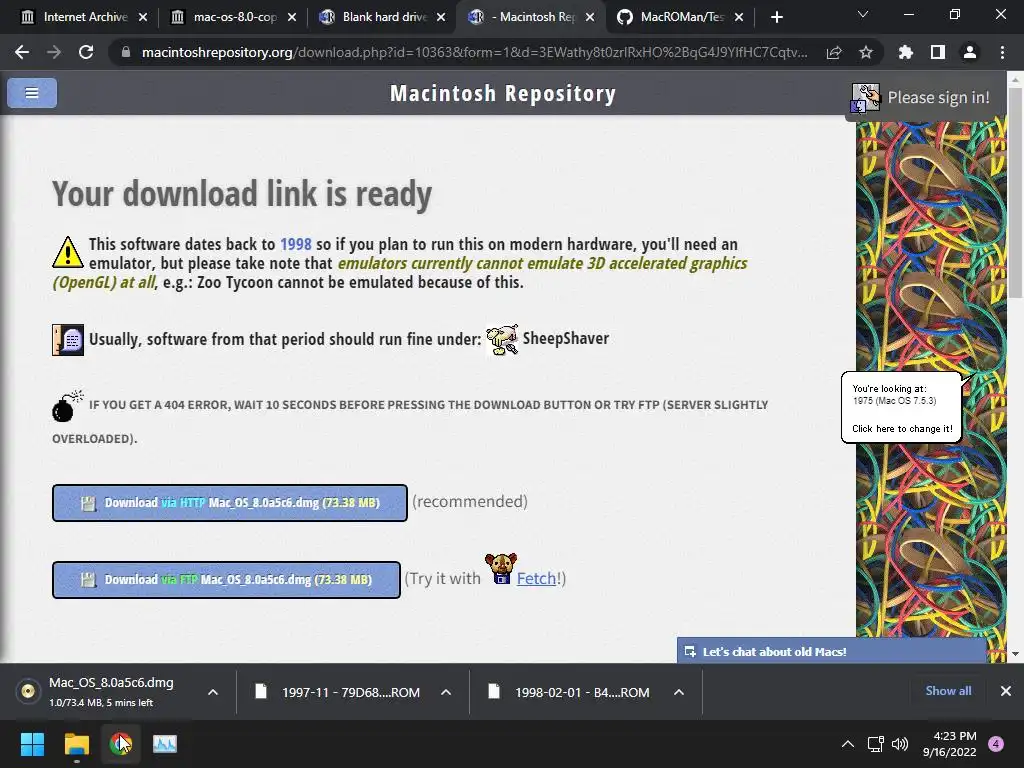Viewport: 1024px width, 768px height.
Task: Open the Chrome three-dot menu
Action: click(1002, 52)
